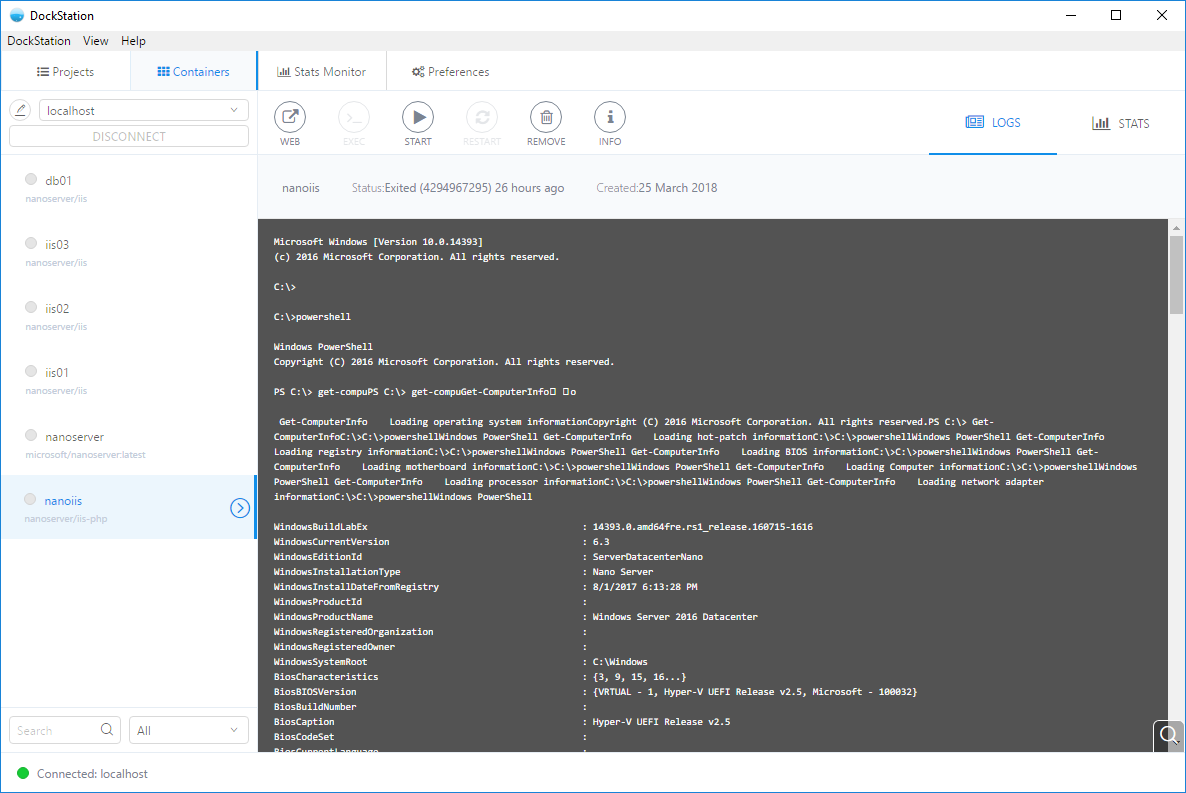
Task: Select the nanoserver container in list
Action: 74,437
